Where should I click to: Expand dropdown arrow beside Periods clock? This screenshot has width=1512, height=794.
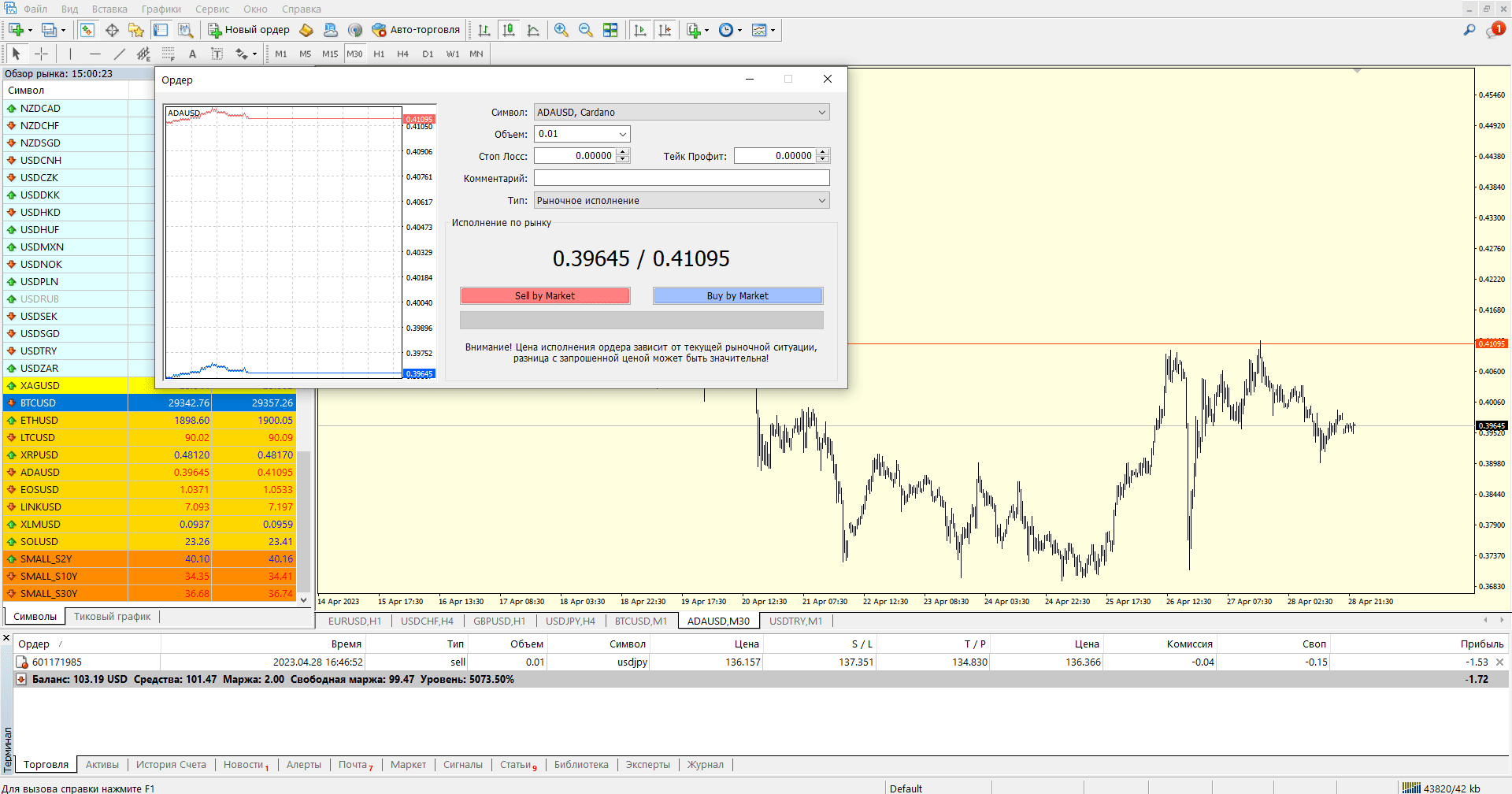coord(739,30)
